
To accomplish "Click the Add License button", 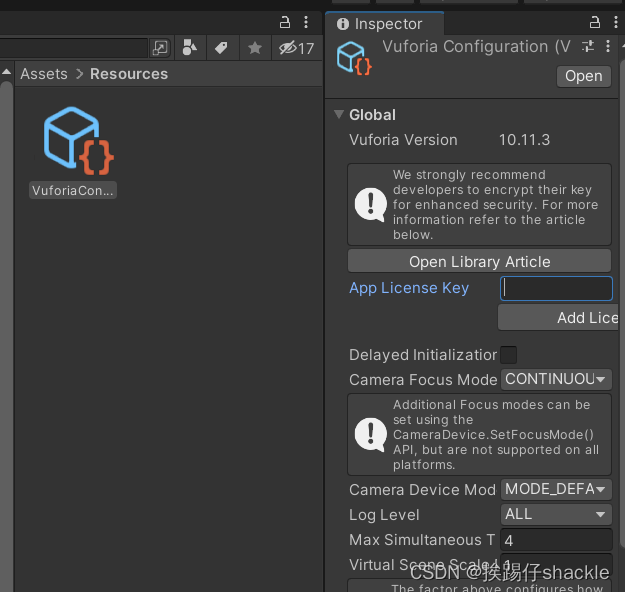I will pyautogui.click(x=558, y=318).
